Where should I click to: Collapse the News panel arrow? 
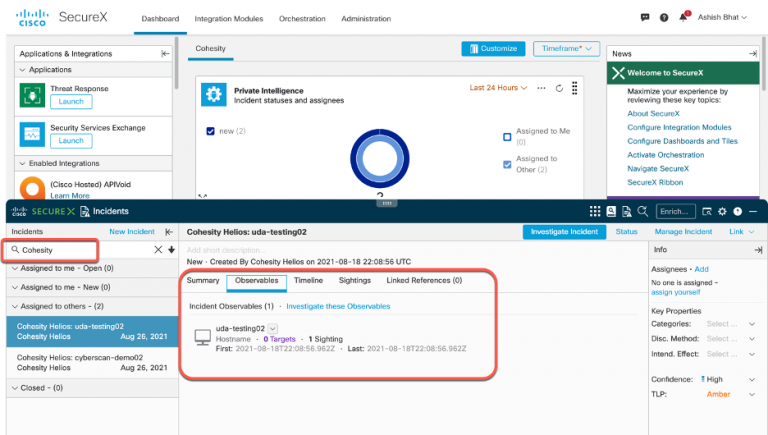(x=752, y=53)
